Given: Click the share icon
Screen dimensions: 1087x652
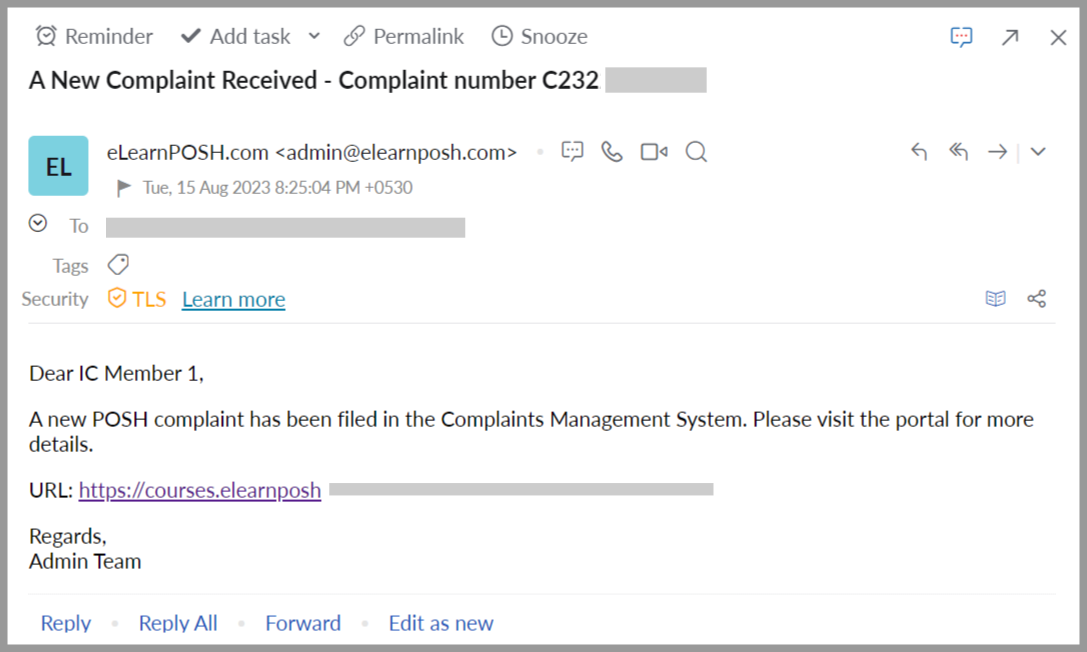Looking at the screenshot, I should click(x=1037, y=299).
